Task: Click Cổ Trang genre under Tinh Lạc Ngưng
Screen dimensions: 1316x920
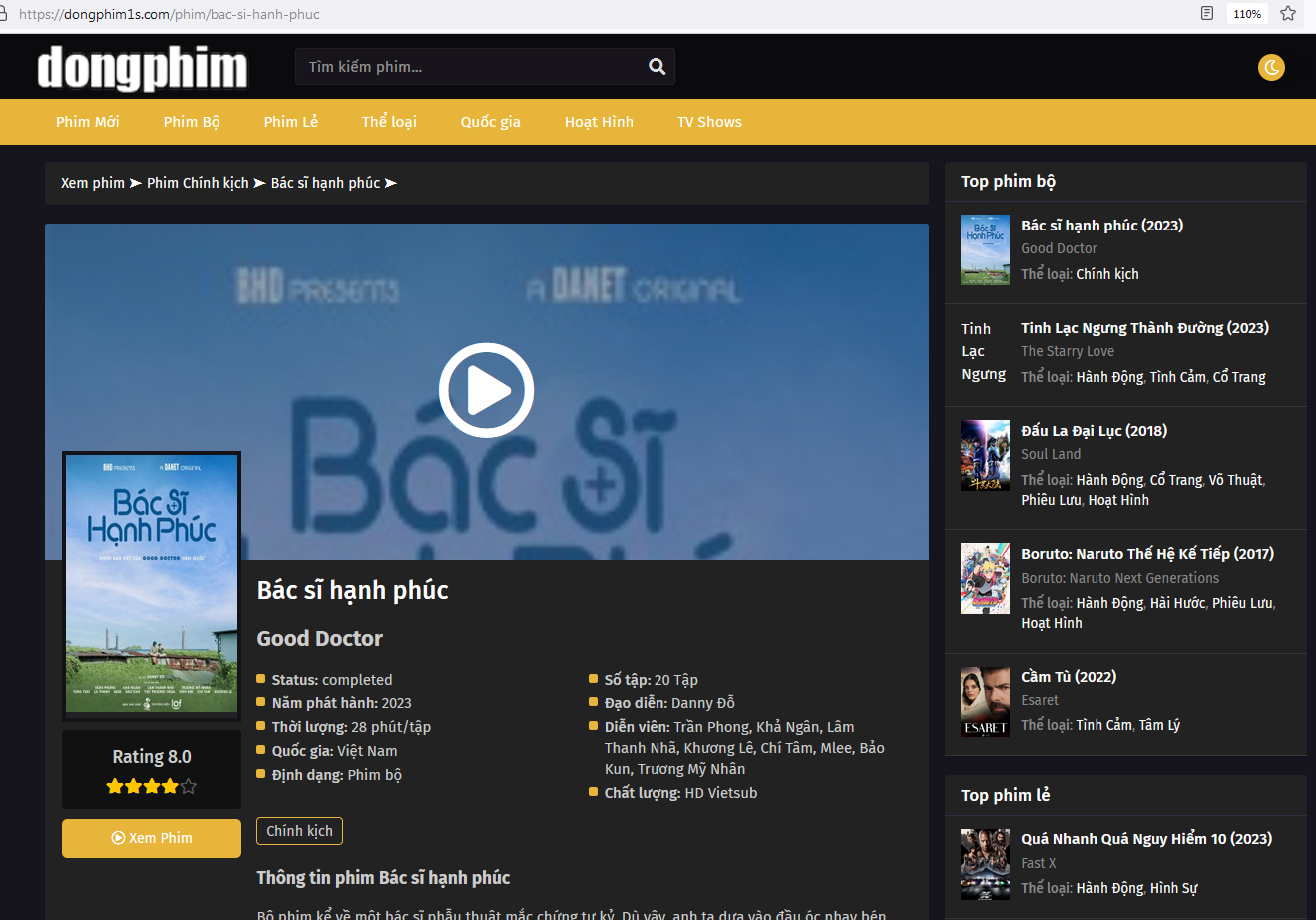Action: click(x=1239, y=377)
